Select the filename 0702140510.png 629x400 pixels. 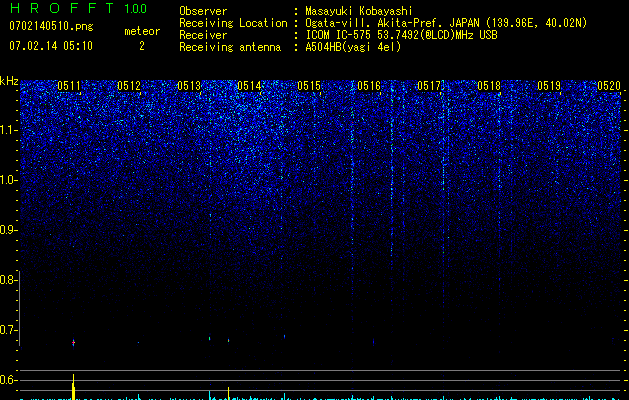click(51, 27)
